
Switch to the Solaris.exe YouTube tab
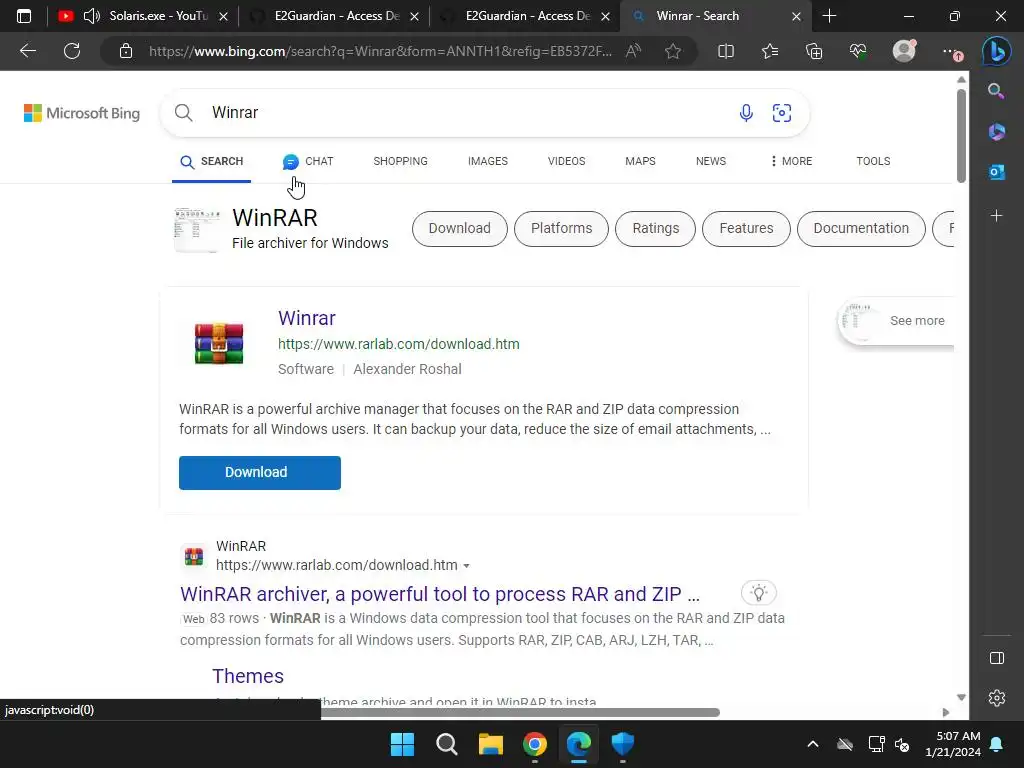coord(142,16)
